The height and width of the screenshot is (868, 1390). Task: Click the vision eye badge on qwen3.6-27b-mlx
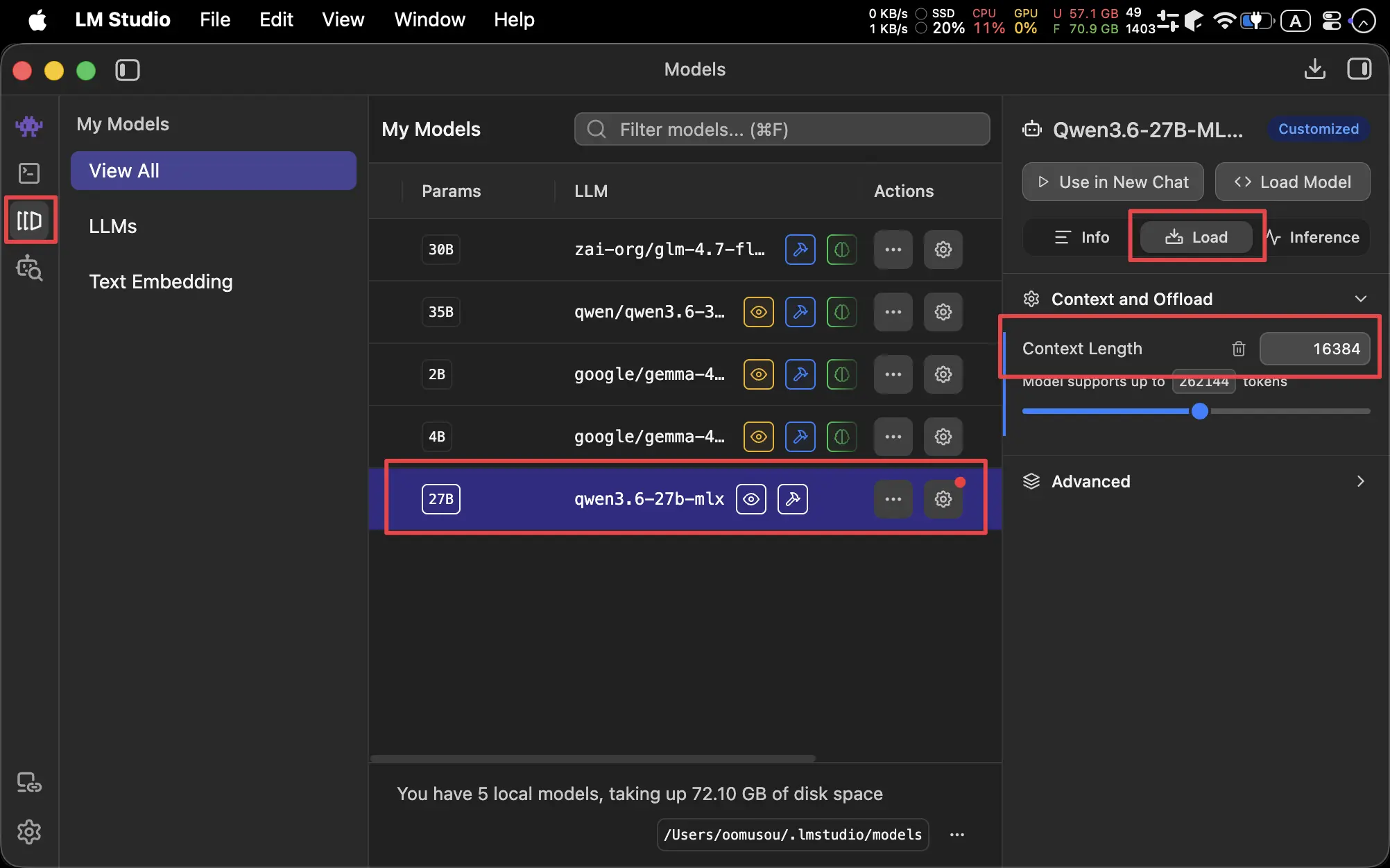751,499
